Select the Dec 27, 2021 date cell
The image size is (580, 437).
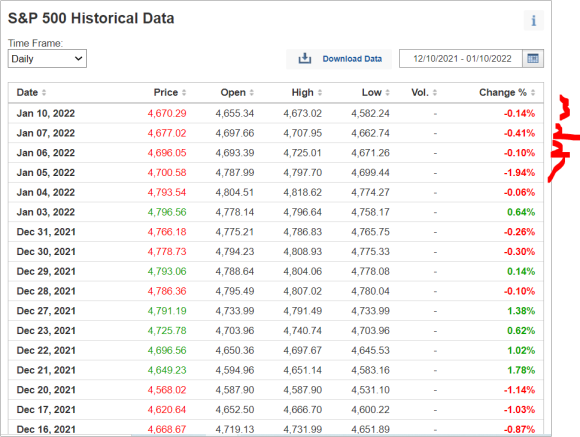(46, 311)
